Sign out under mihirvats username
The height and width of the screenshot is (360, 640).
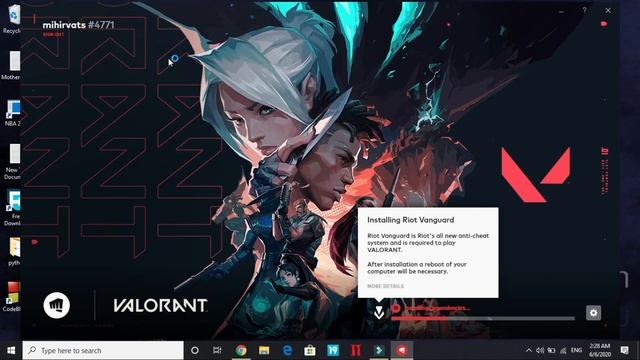click(x=53, y=35)
